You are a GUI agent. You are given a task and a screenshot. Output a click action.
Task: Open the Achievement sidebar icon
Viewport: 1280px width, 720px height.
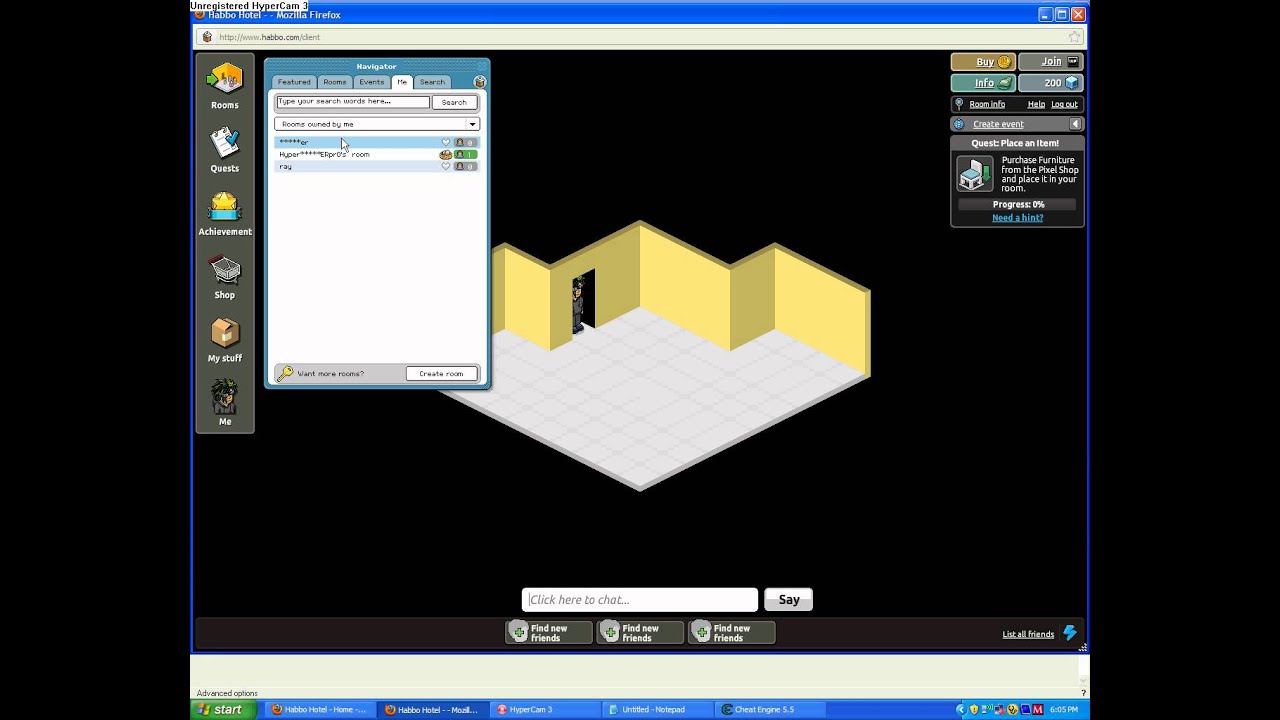pos(225,206)
